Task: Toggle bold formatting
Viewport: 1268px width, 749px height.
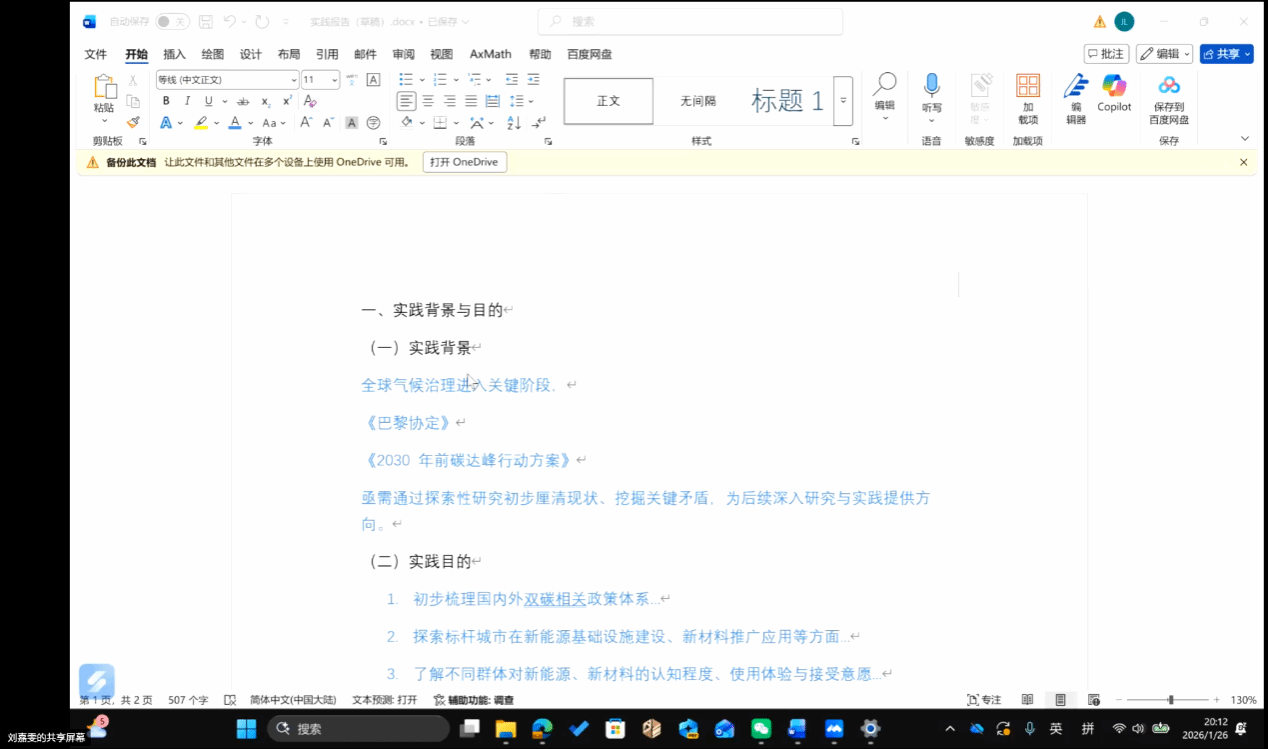Action: (x=166, y=101)
